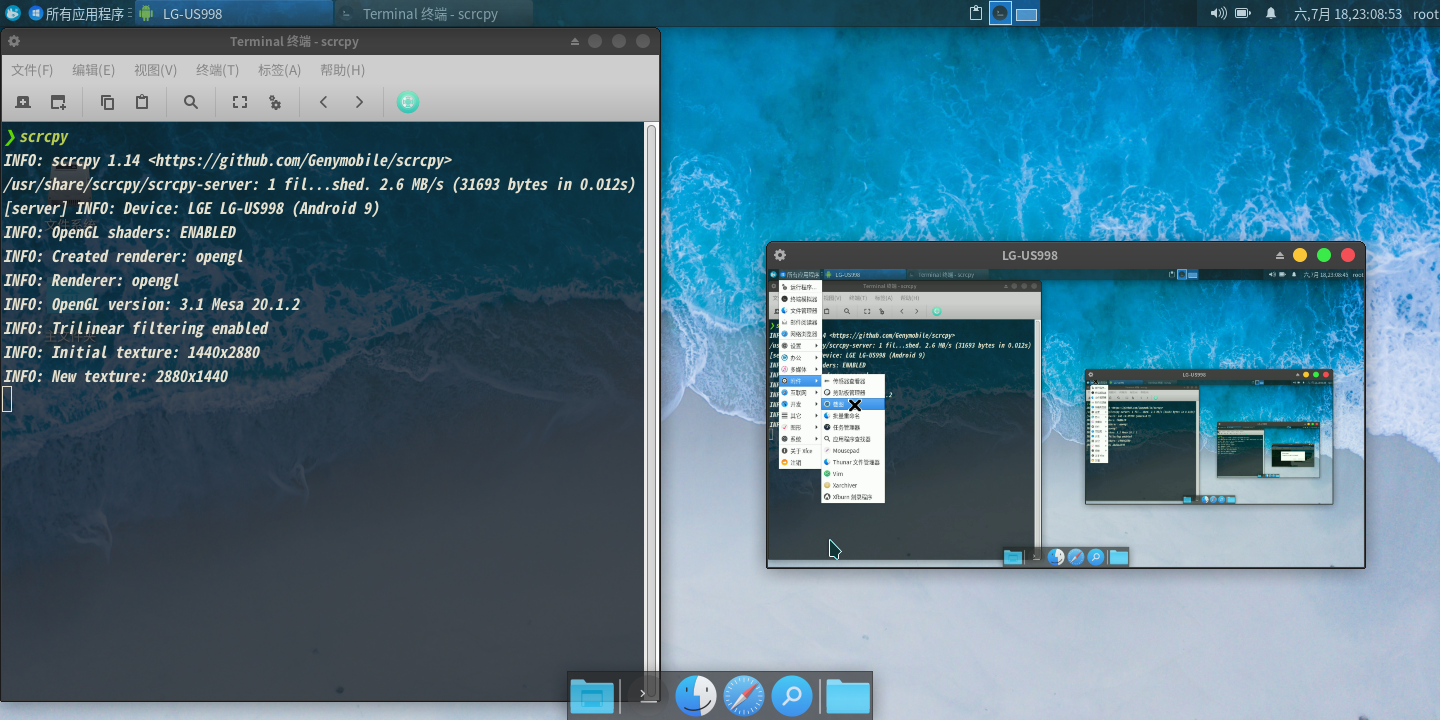Screen dimensions: 1440x720
Task: Open the 视图(V) menu
Action: coord(155,70)
